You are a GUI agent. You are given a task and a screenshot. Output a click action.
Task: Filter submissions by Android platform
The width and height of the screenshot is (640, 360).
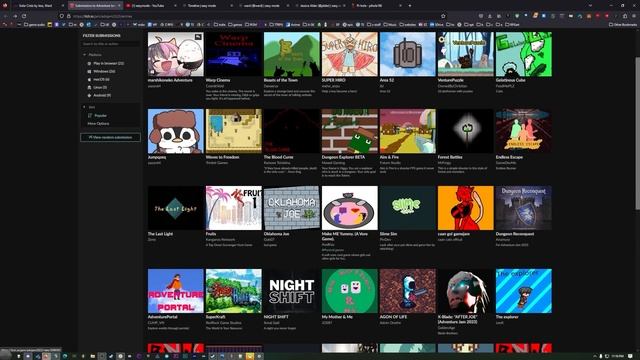pos(102,95)
